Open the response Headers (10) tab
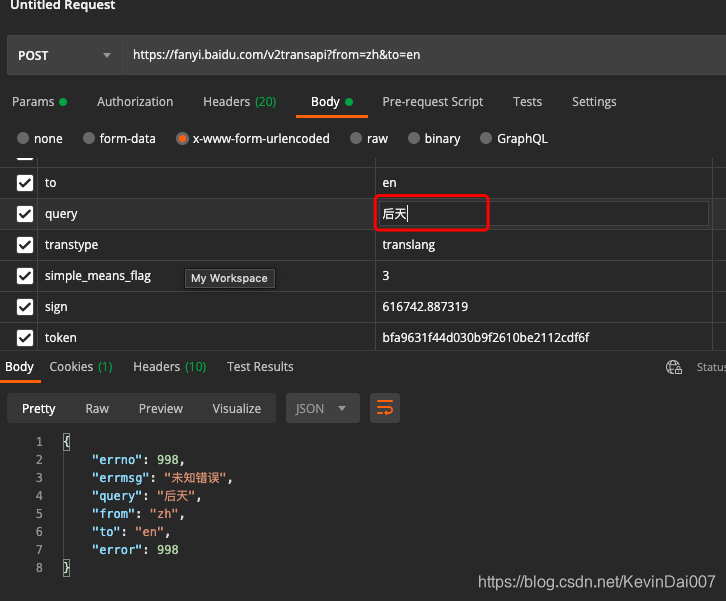Screen dimensions: 726x601 [169, 367]
